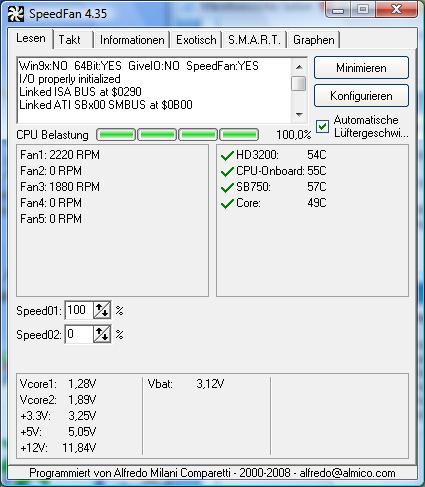
Task: Click the 100,0% CPU load value
Action: click(x=293, y=135)
